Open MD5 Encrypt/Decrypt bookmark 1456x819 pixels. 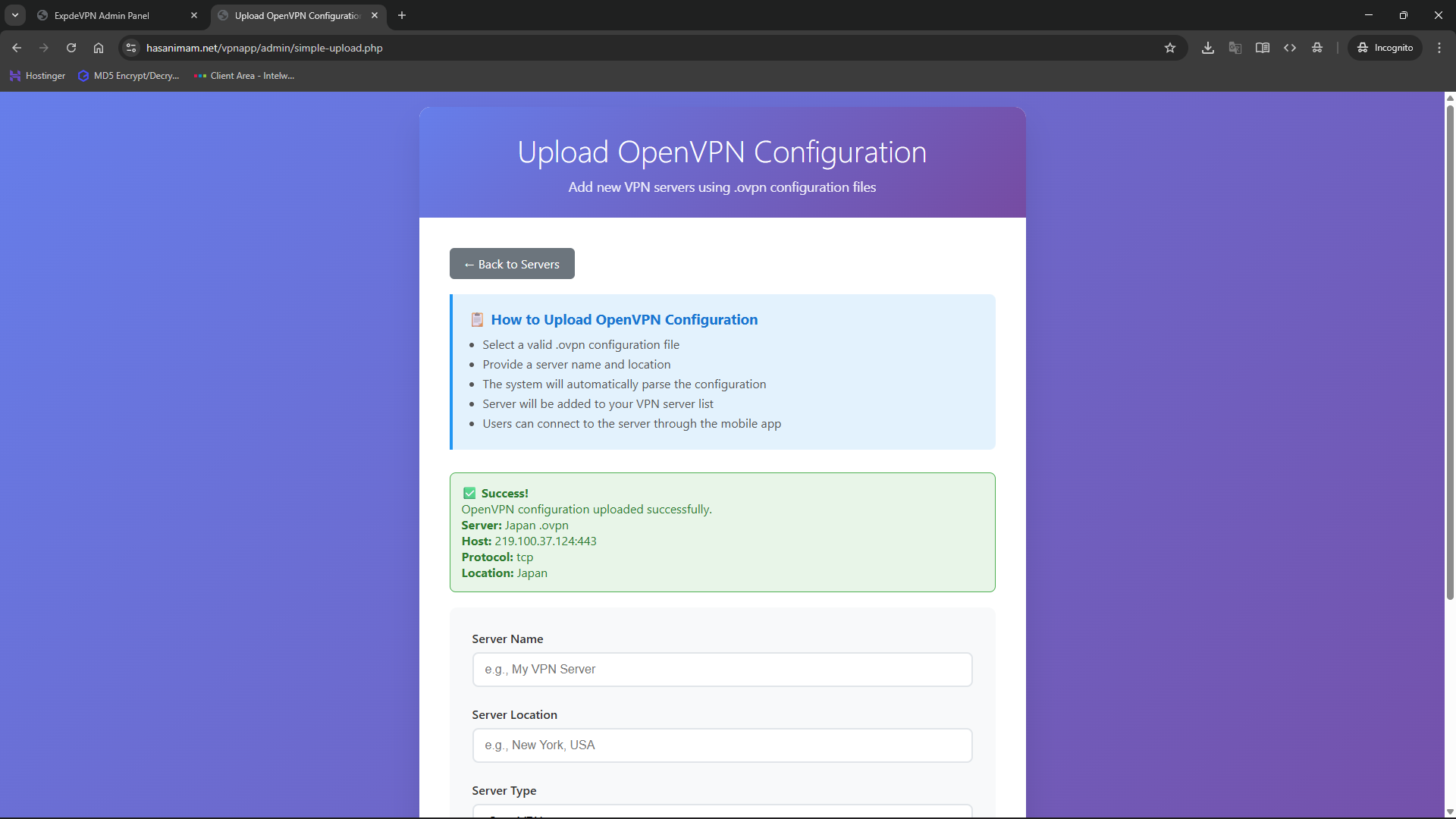click(x=129, y=76)
